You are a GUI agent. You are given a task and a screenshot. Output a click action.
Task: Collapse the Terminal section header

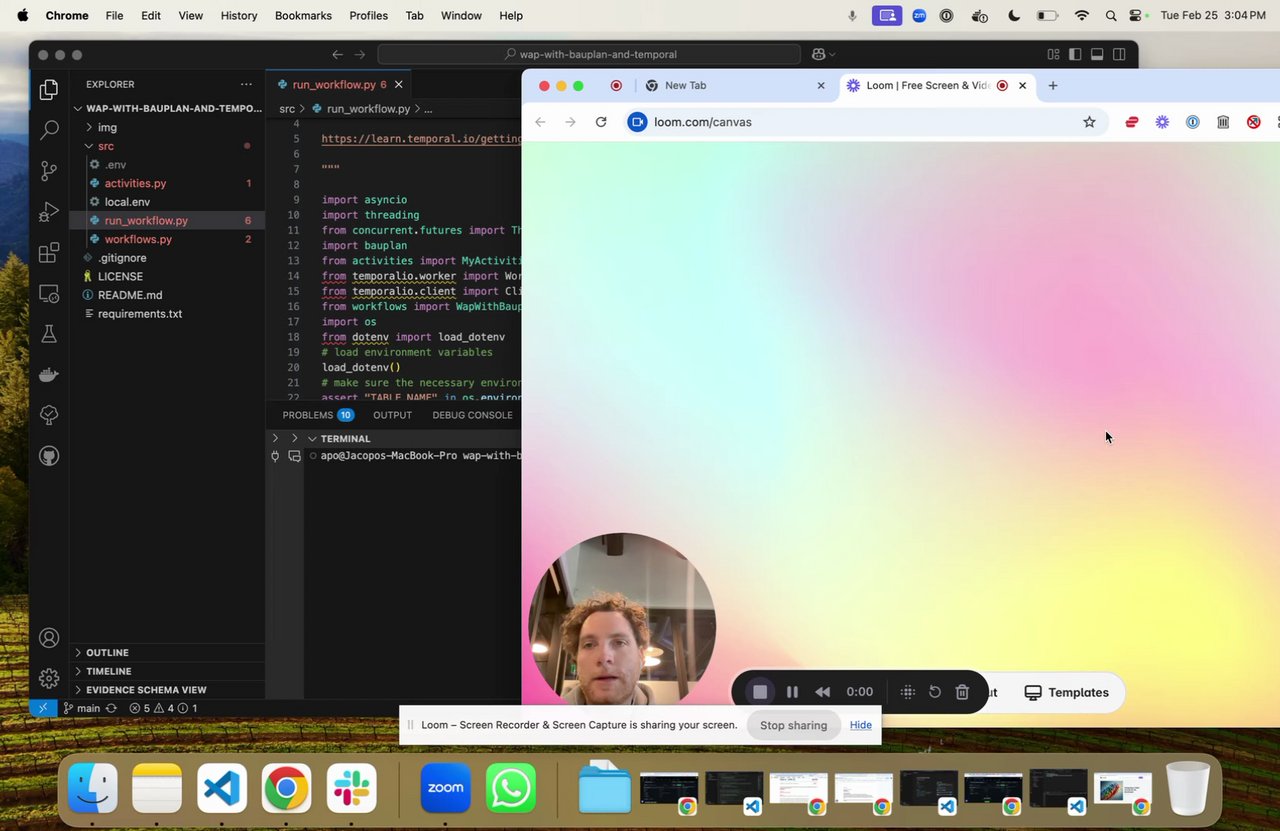click(345, 438)
